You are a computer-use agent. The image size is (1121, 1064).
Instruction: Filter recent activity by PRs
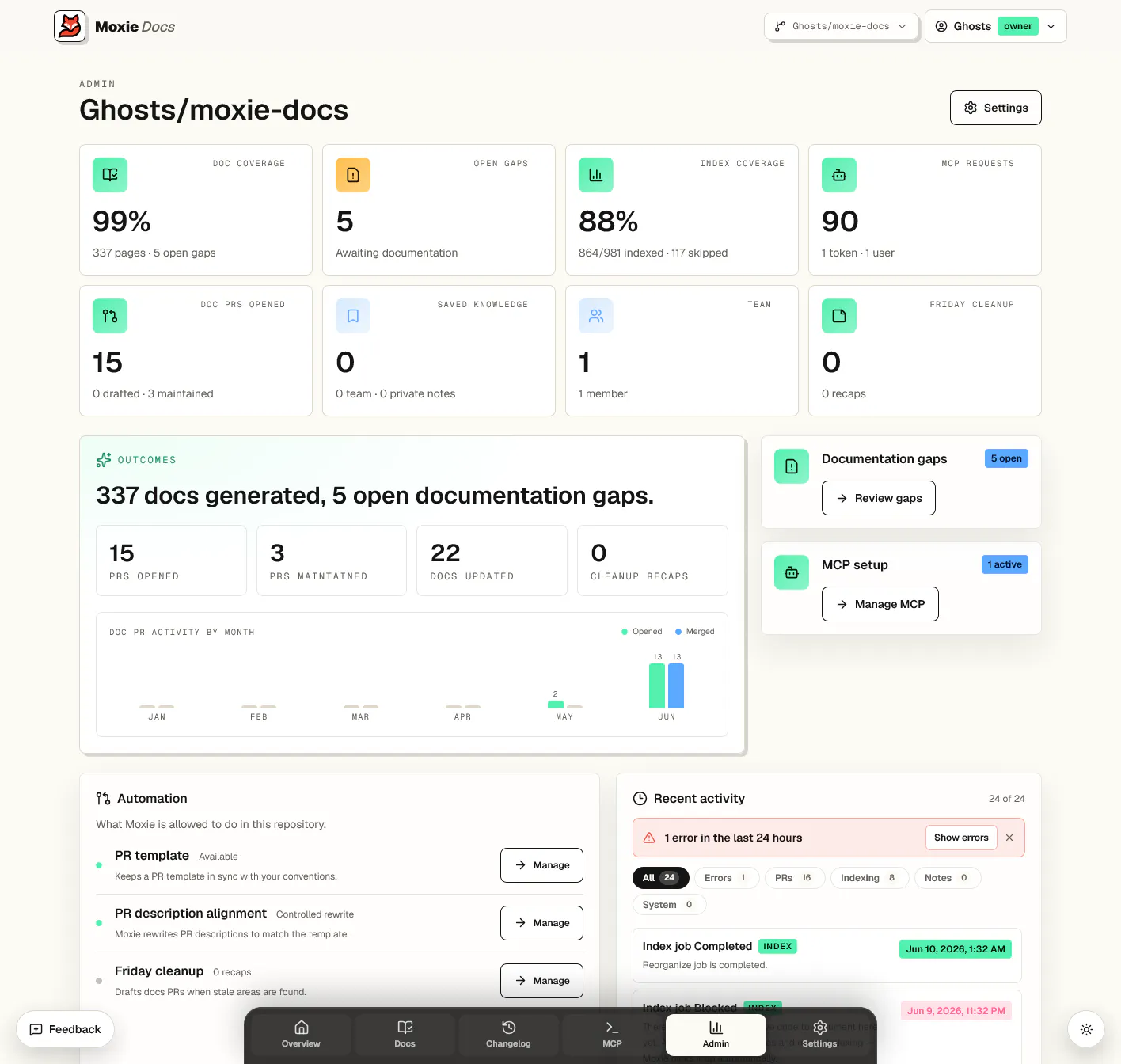pos(795,878)
